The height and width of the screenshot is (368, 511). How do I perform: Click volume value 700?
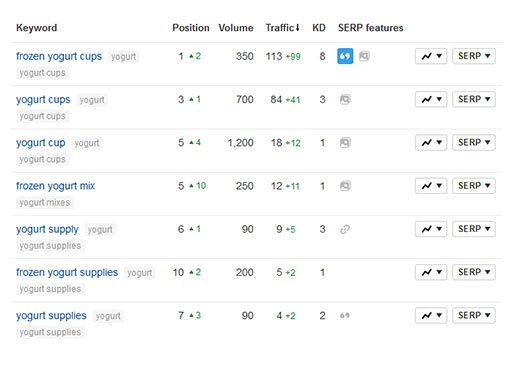click(x=245, y=99)
